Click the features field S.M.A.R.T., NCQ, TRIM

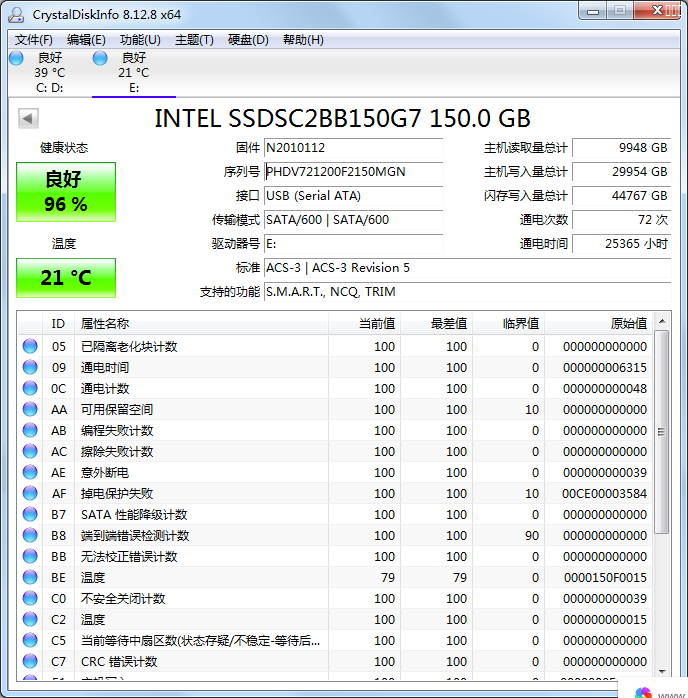coord(467,292)
